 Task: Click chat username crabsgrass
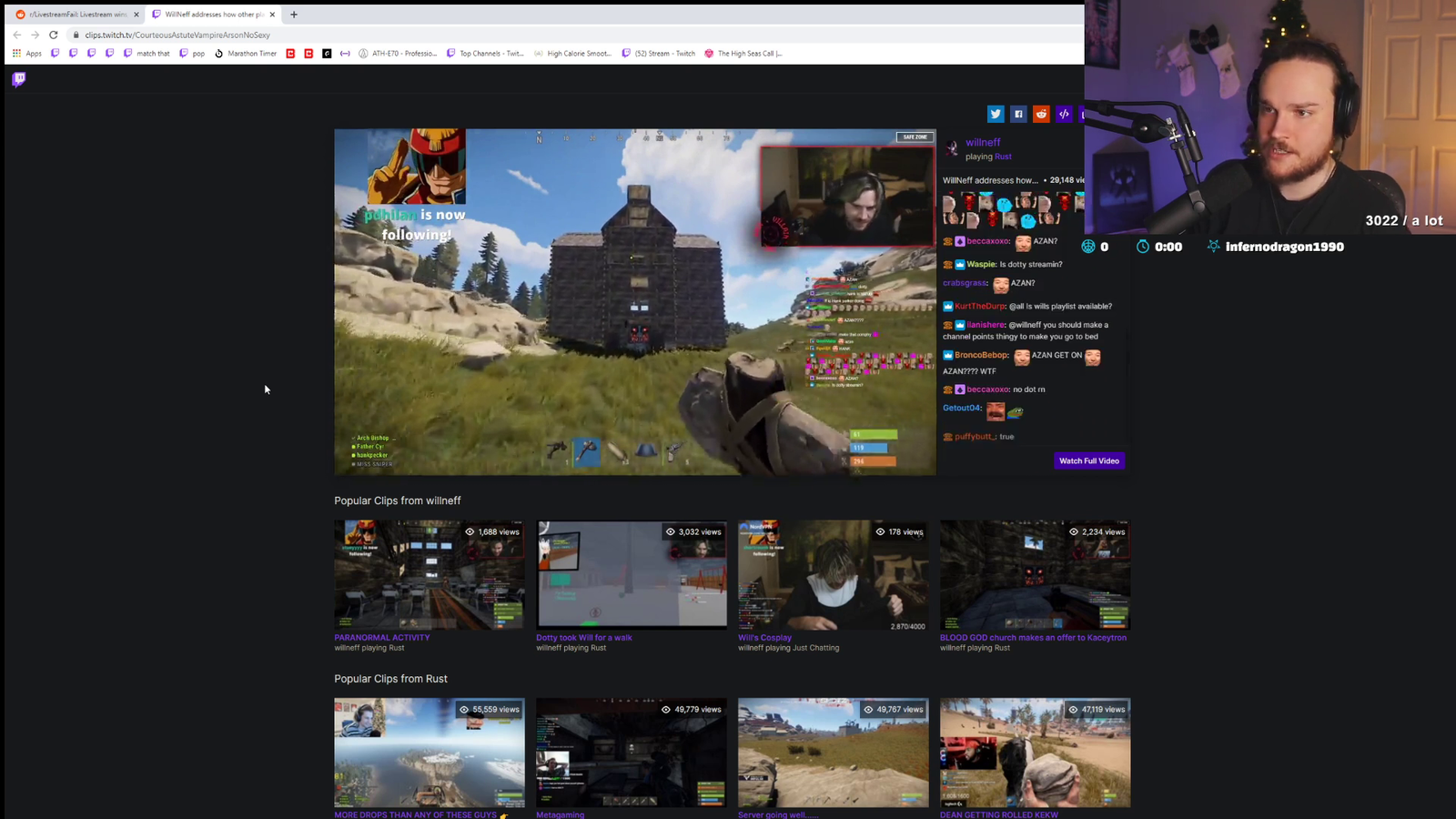[x=966, y=283]
